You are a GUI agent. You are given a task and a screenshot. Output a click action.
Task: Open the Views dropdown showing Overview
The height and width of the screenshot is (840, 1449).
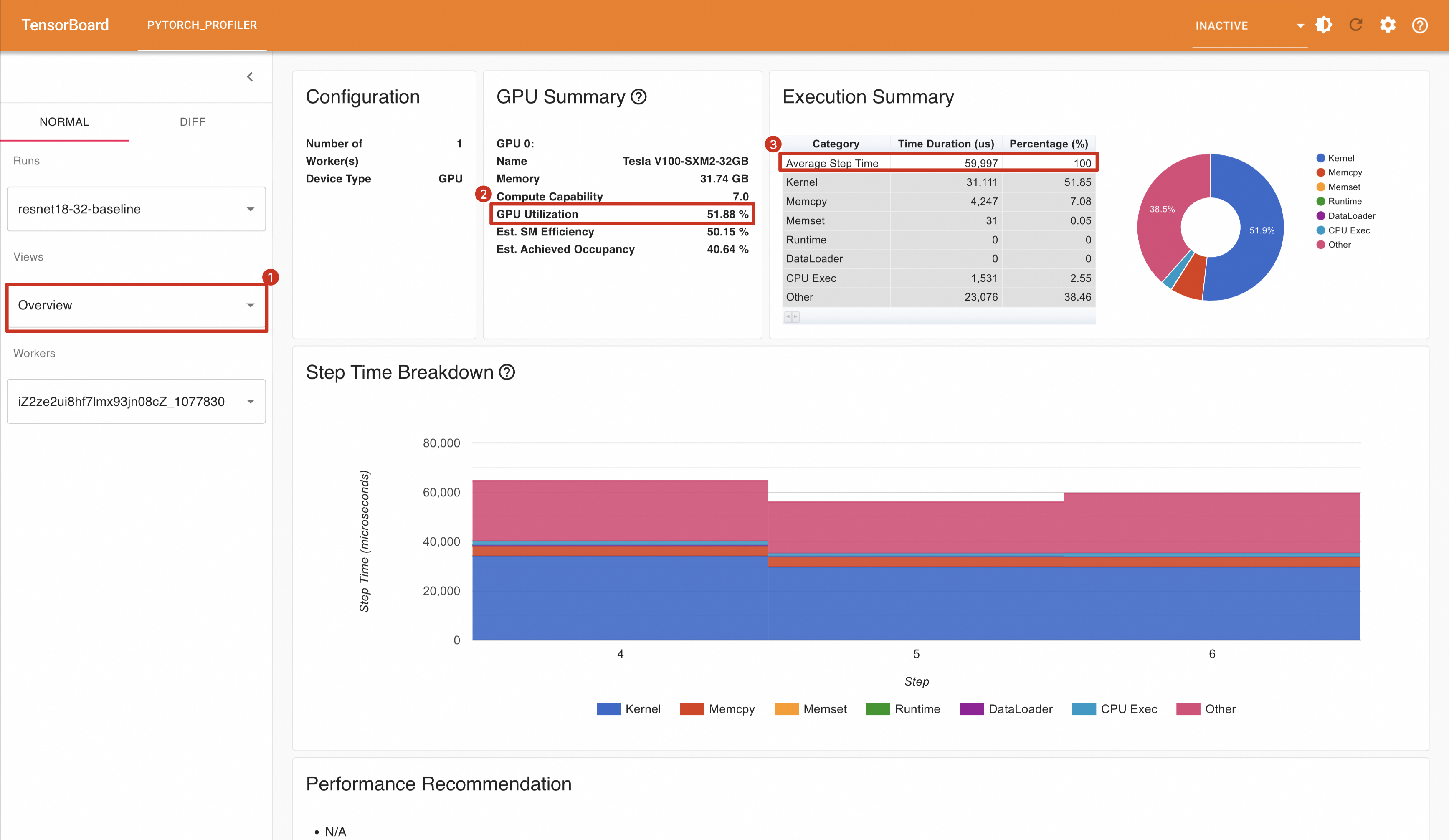click(x=136, y=305)
